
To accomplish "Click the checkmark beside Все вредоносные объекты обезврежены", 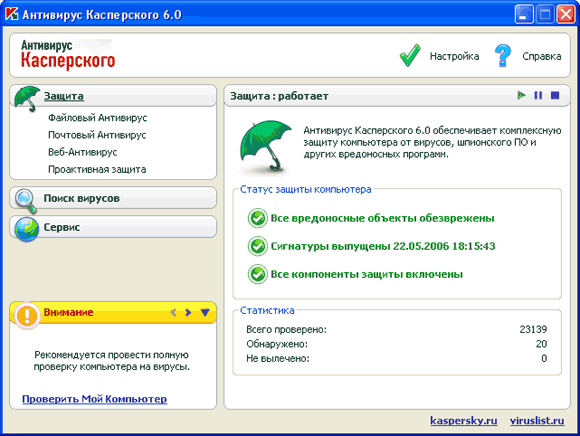I will coord(257,218).
